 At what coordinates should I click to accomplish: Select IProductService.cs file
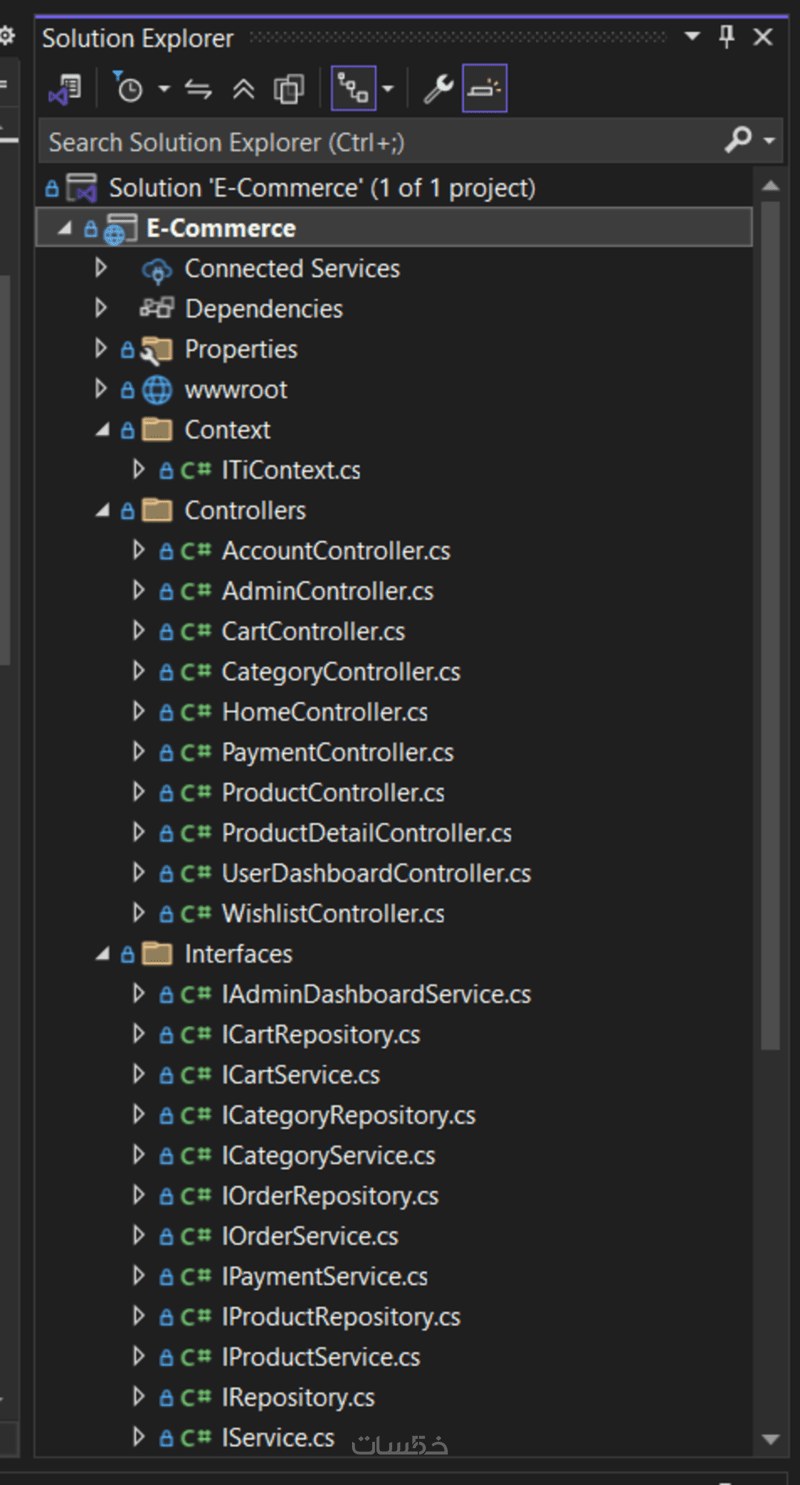[321, 1357]
